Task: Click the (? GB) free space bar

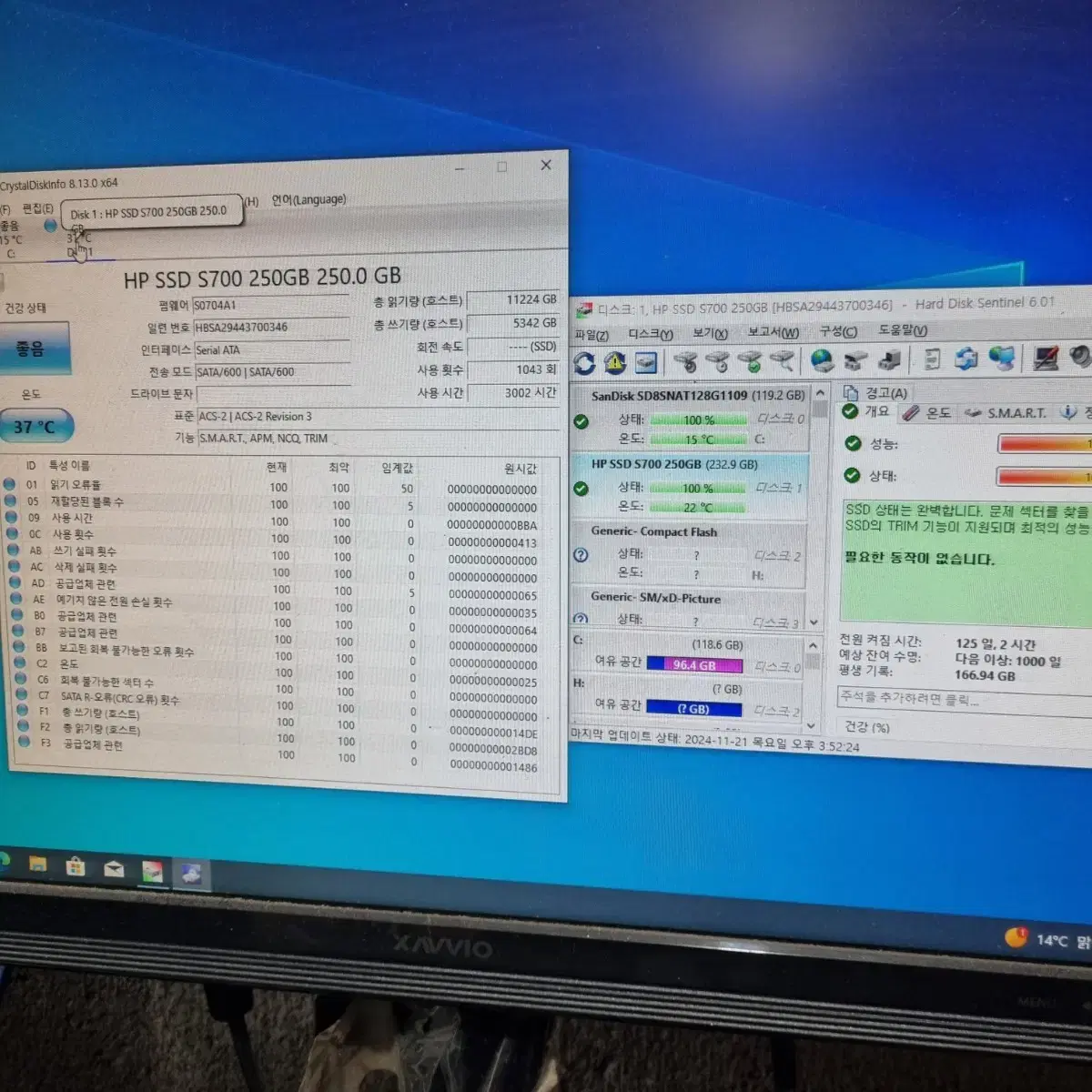Action: click(x=694, y=709)
